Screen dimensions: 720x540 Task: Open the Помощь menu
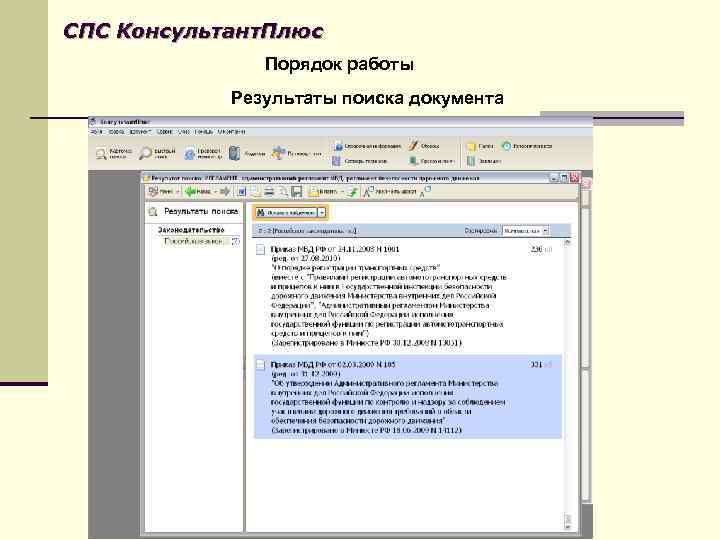click(203, 131)
